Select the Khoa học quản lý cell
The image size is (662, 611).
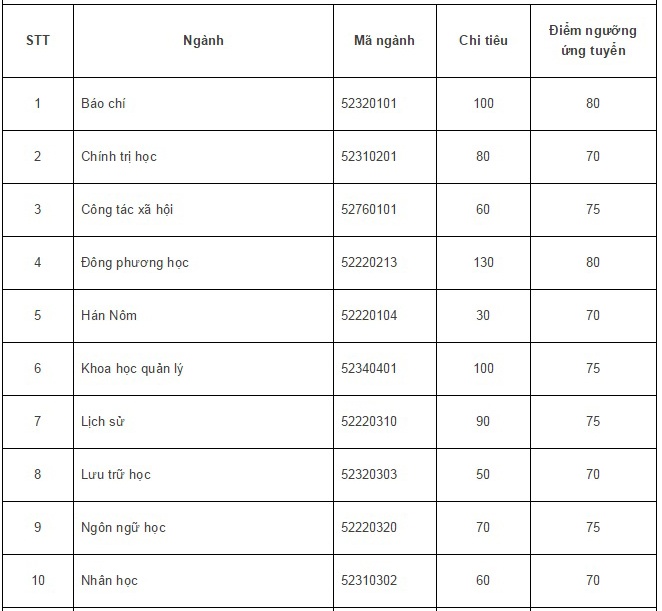(x=132, y=369)
